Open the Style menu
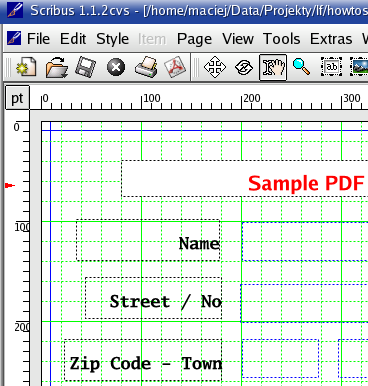 click(x=112, y=39)
